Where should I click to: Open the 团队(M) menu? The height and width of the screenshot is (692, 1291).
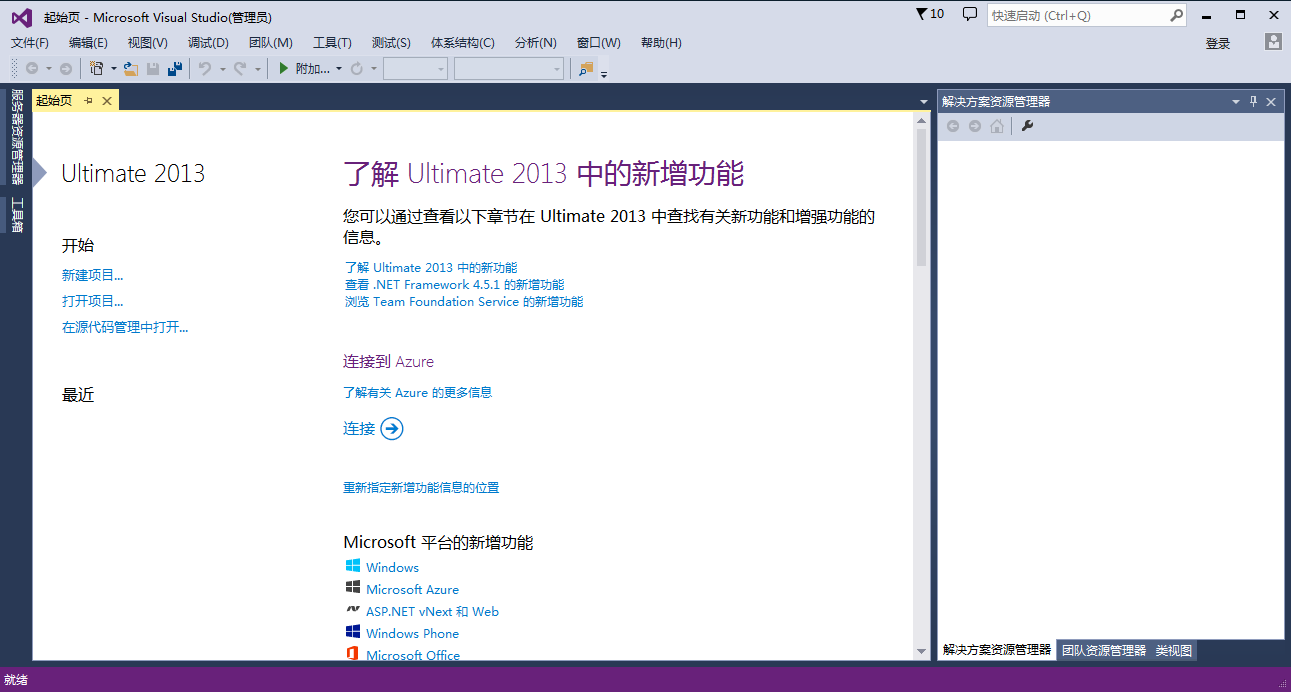(x=270, y=43)
